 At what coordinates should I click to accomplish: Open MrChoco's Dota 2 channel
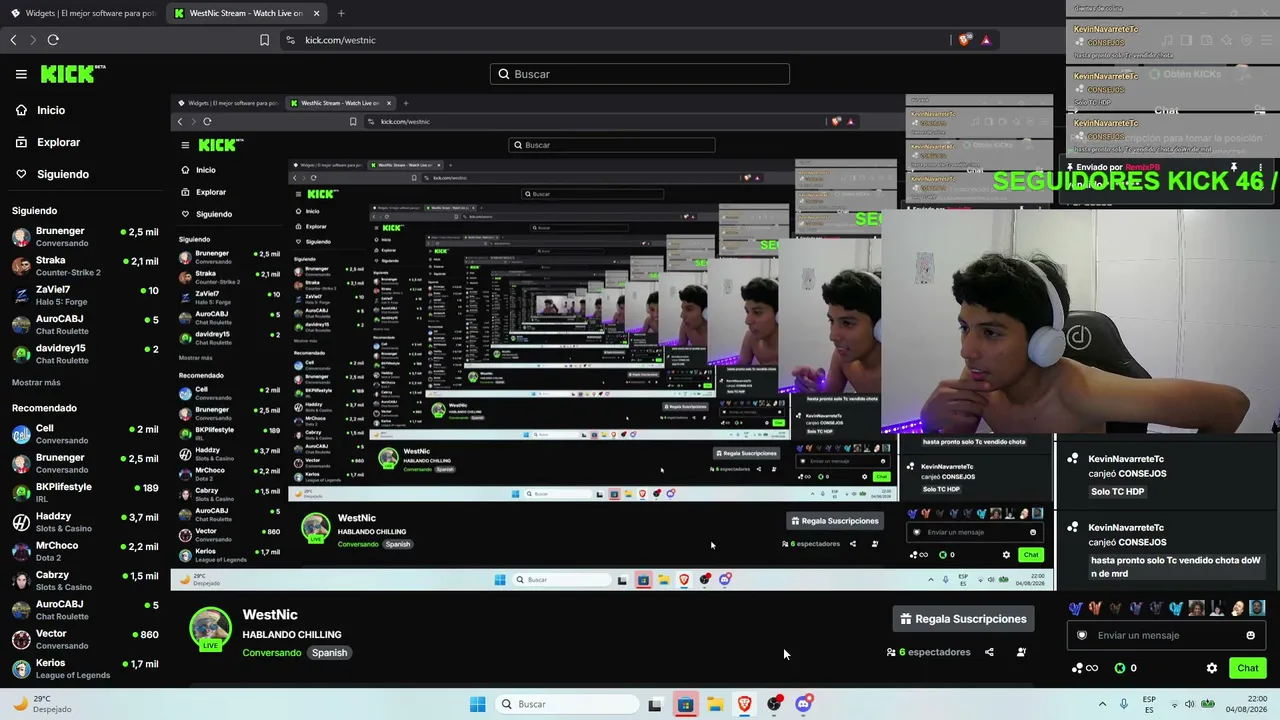tap(85, 551)
